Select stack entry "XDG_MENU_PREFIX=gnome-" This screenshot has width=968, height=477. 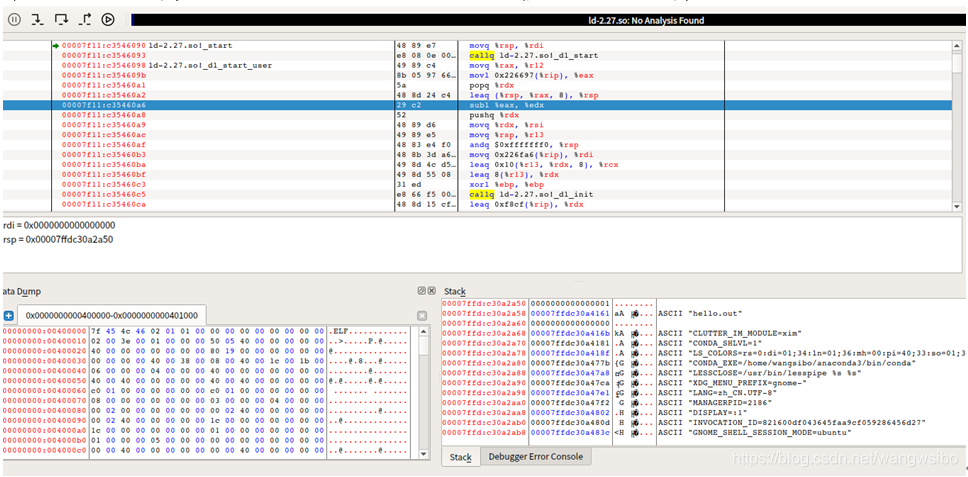tap(732, 383)
